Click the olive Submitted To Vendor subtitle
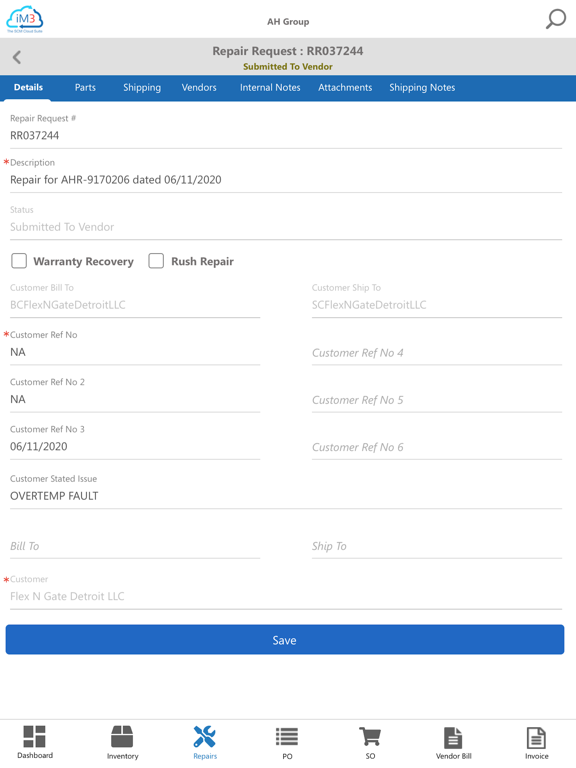Viewport: 576px width, 768px height. click(x=288, y=67)
